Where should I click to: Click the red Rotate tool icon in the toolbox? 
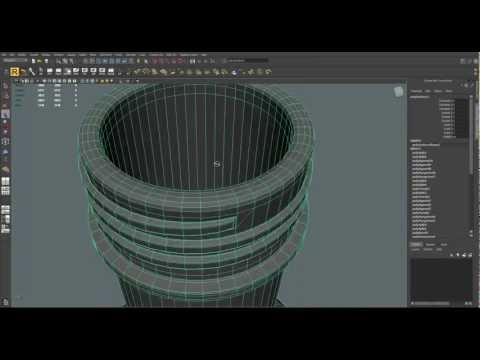5,123
